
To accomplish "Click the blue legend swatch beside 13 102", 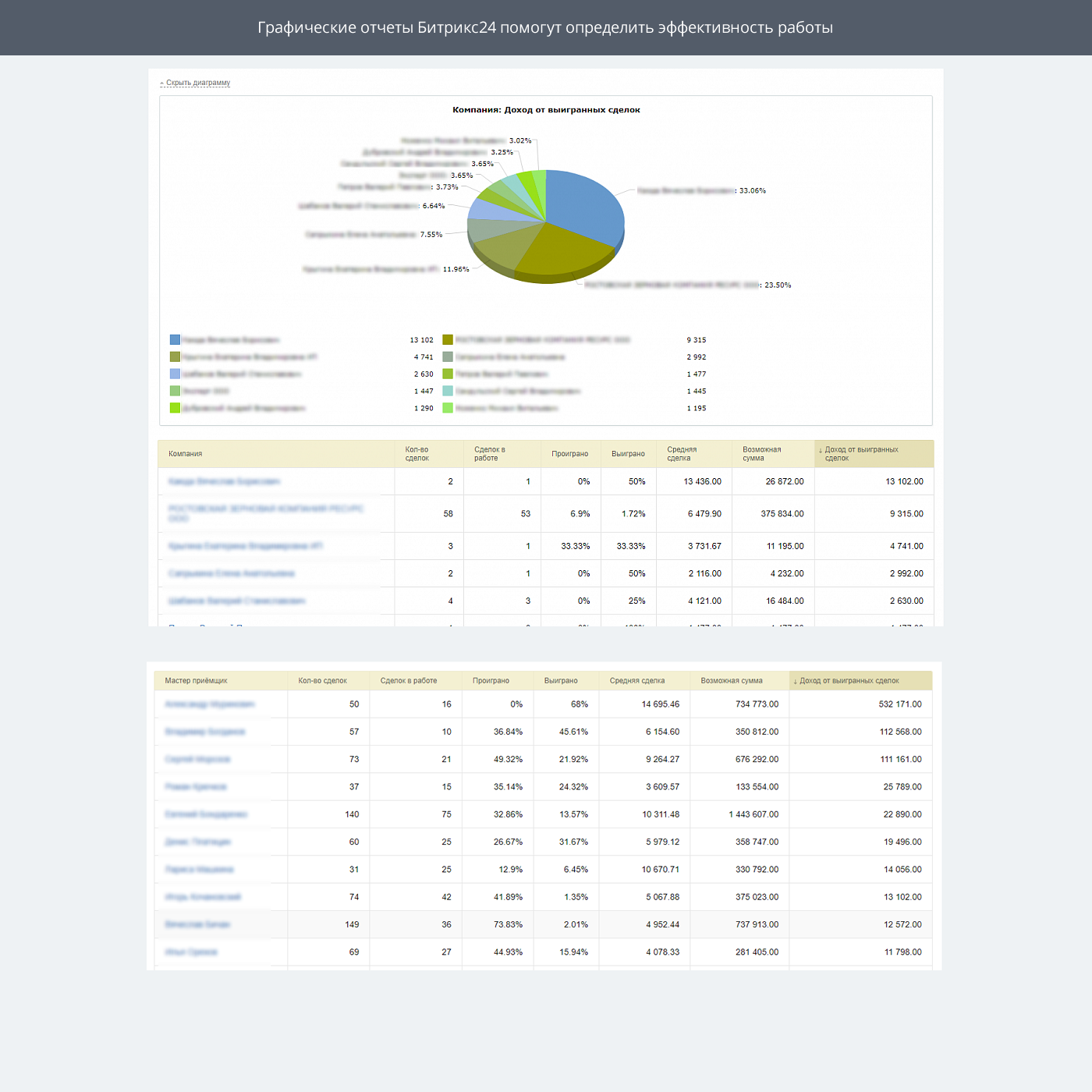I will (175, 340).
